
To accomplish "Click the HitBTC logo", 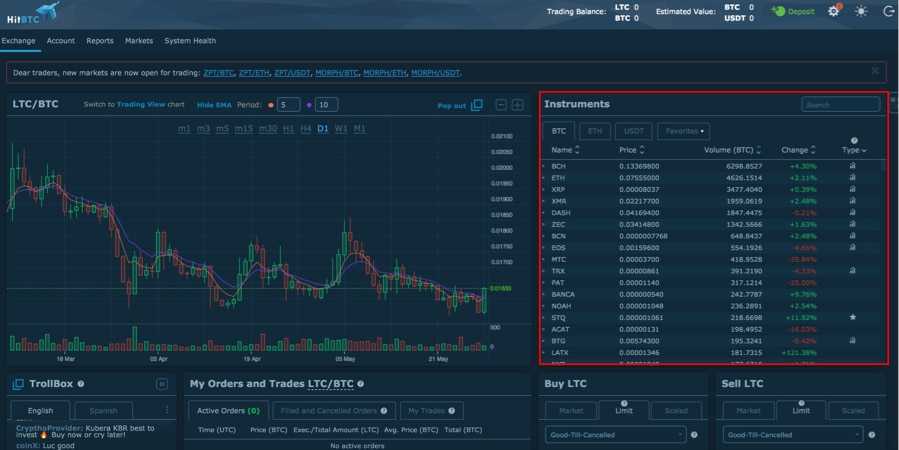I will 33,13.
